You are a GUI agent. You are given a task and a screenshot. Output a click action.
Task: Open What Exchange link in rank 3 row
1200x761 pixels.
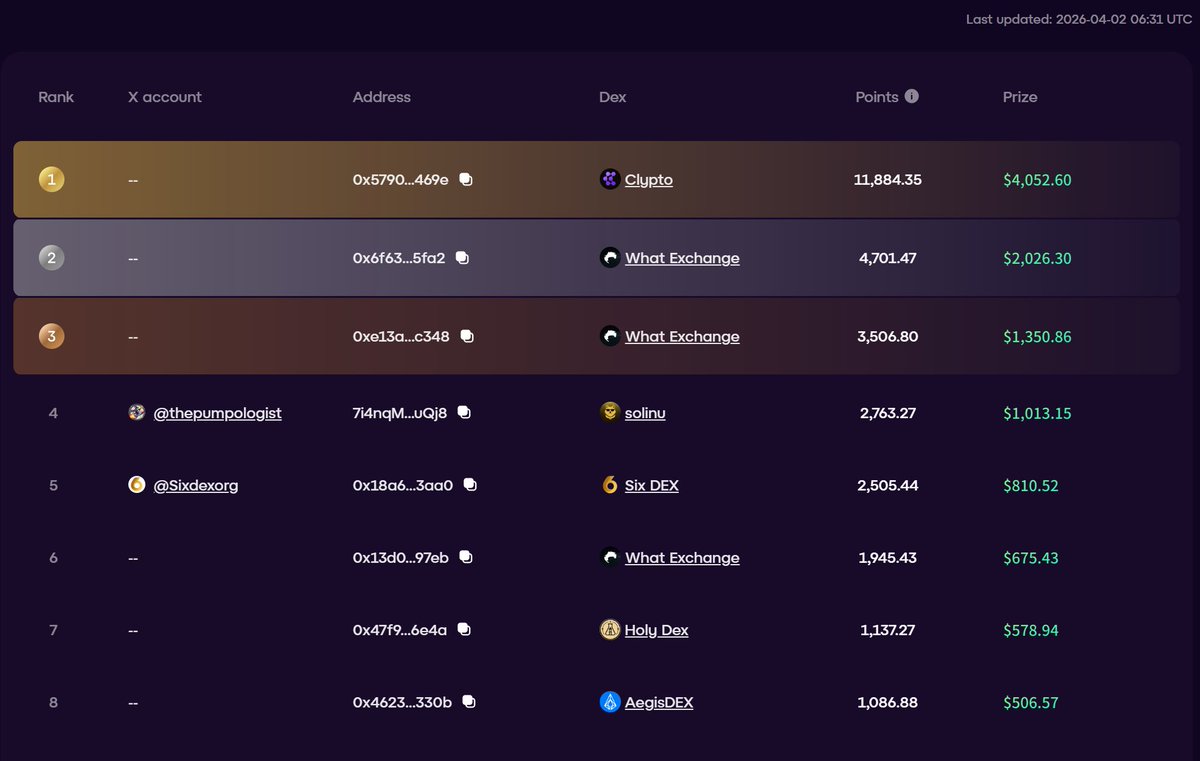click(x=682, y=337)
